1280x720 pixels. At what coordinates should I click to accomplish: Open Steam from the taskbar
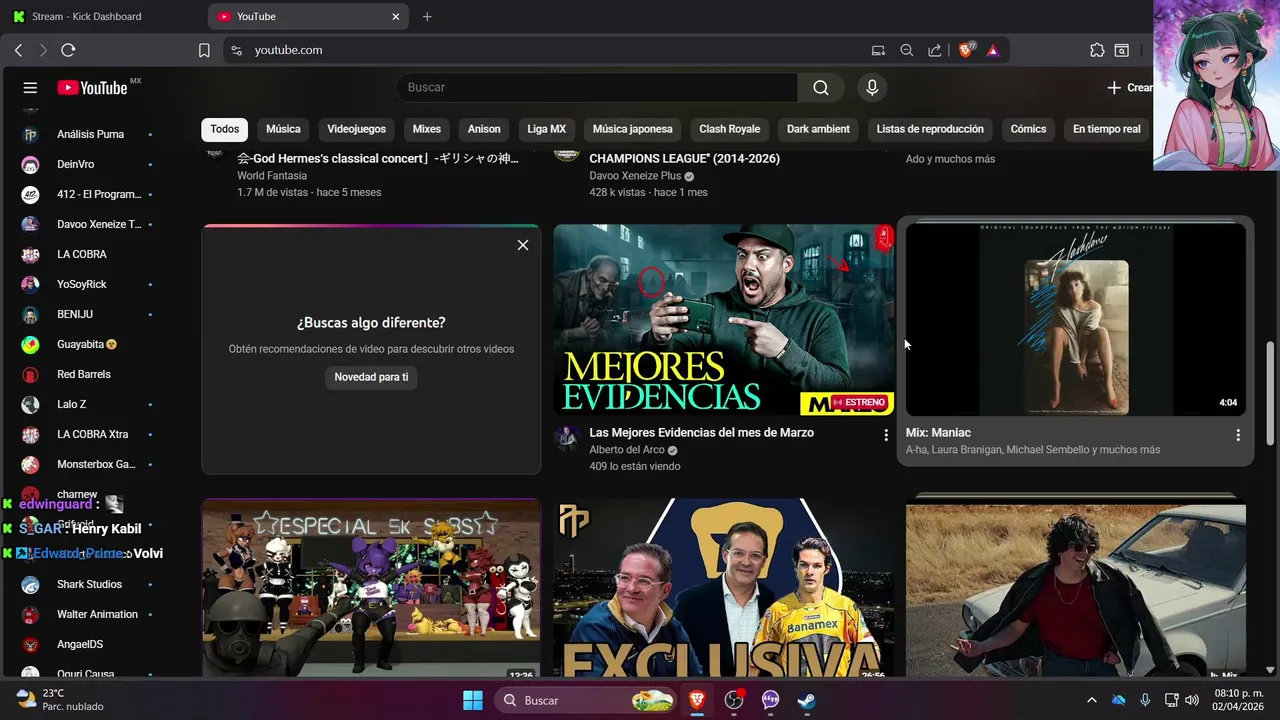[807, 700]
